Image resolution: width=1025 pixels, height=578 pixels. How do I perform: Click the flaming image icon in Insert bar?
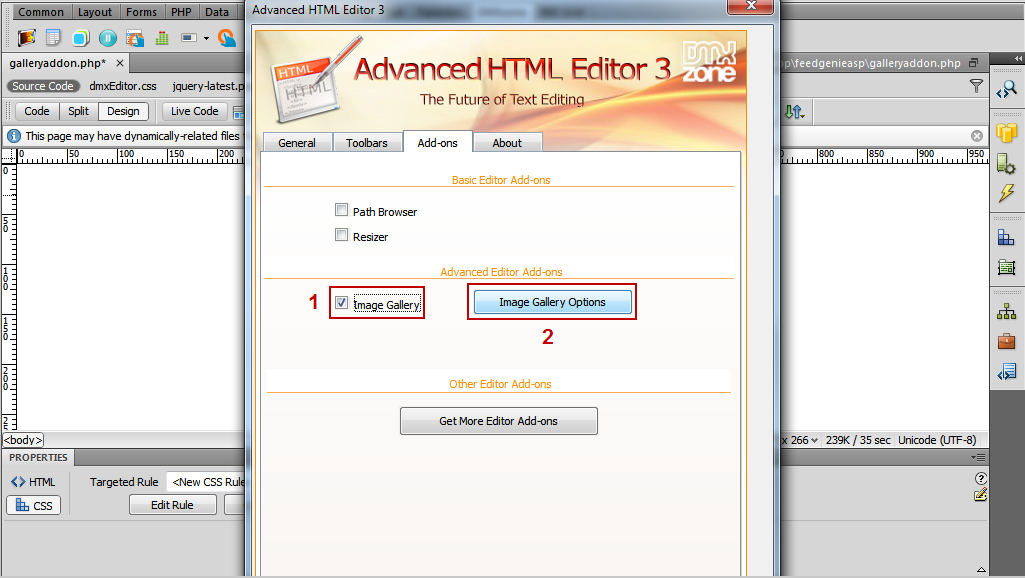coord(27,38)
